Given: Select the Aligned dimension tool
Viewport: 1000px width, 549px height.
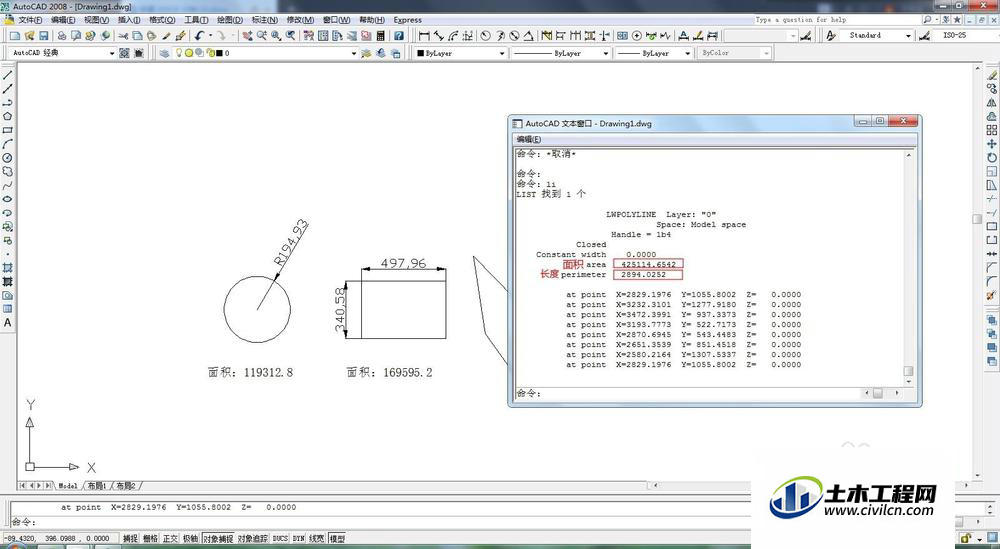Looking at the screenshot, I should [439, 36].
